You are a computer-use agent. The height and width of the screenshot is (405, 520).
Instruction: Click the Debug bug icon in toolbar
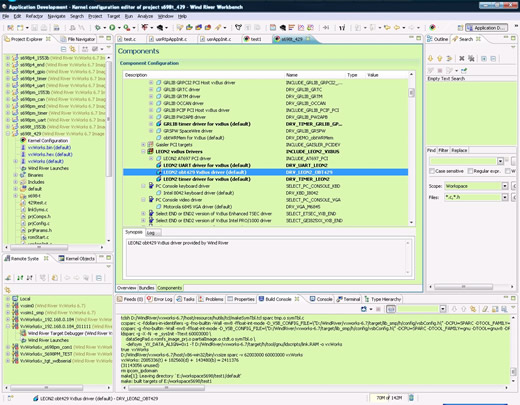(97, 28)
